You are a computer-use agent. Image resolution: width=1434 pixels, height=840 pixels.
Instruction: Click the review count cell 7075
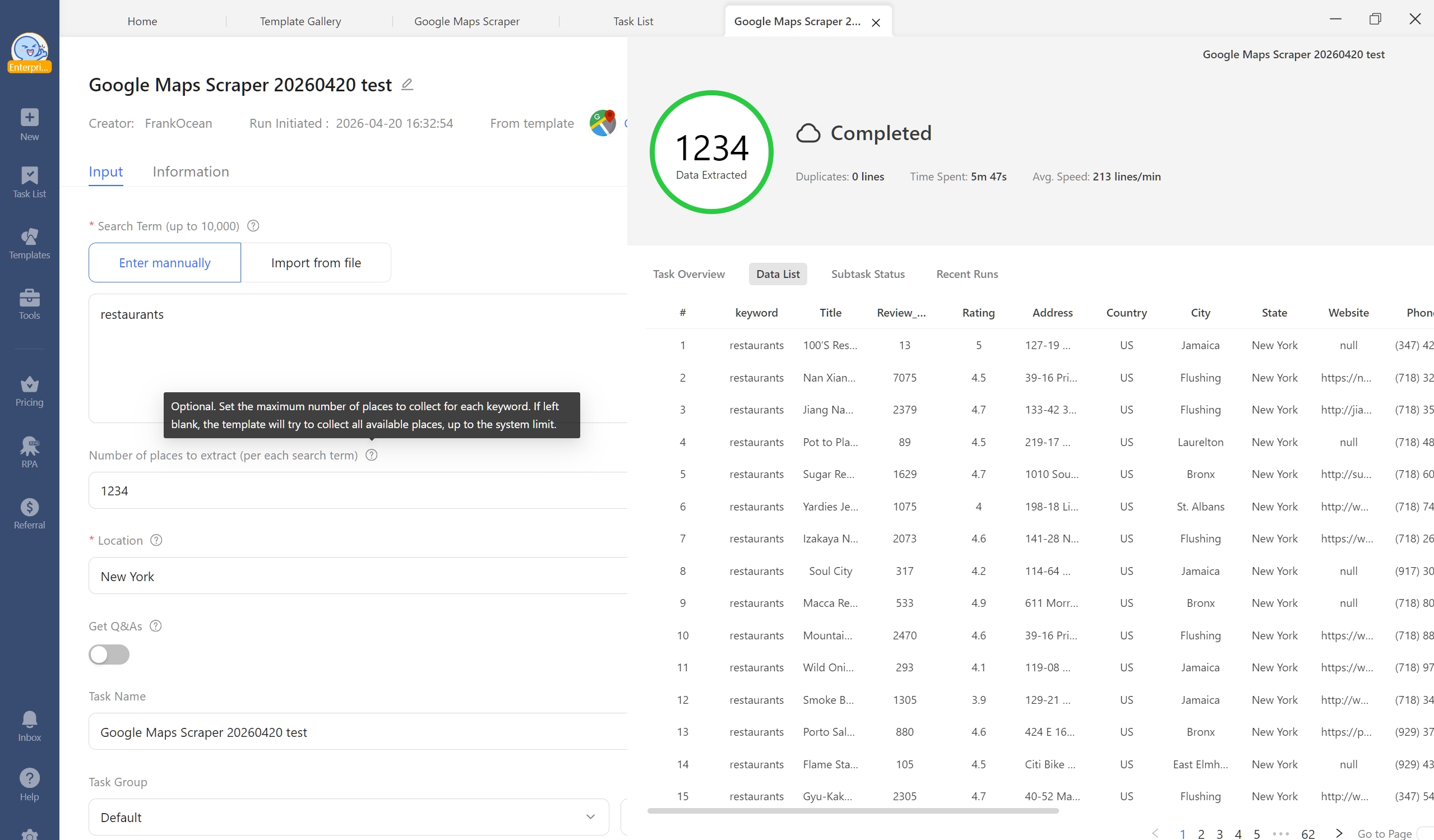[x=904, y=378]
